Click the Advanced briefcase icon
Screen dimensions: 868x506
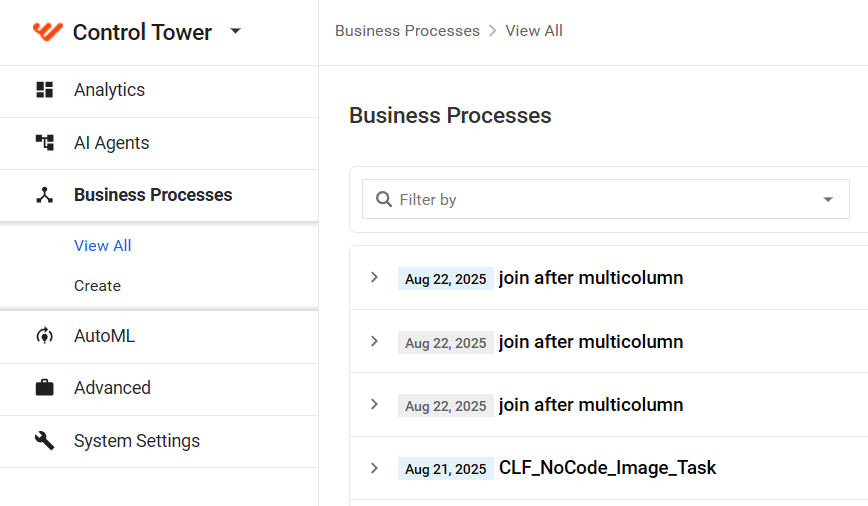(44, 388)
